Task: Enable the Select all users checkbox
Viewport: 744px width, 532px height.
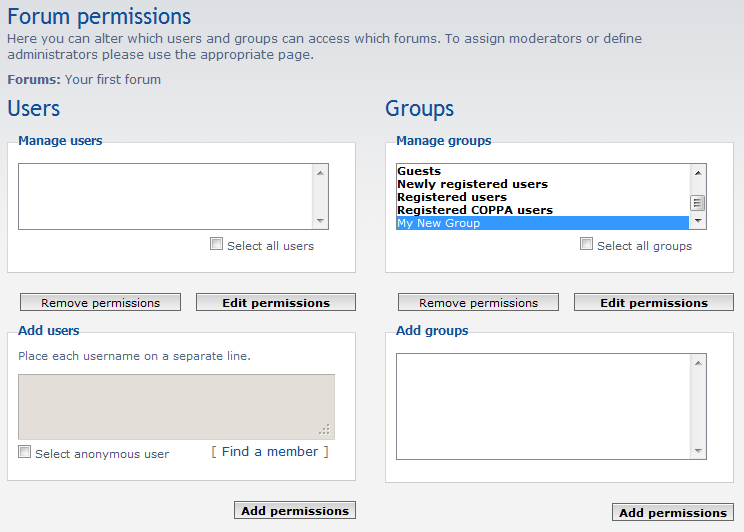Action: 217,244
